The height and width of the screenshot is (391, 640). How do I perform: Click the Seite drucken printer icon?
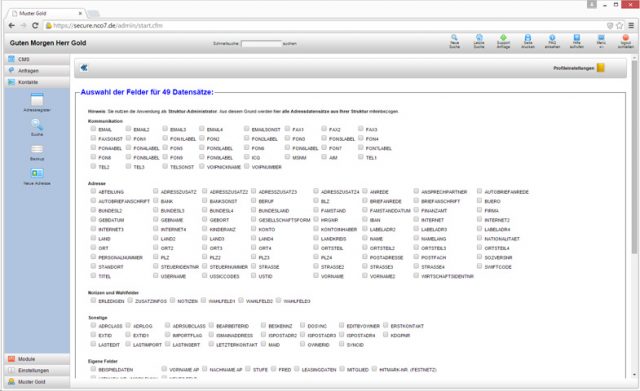pos(528,38)
